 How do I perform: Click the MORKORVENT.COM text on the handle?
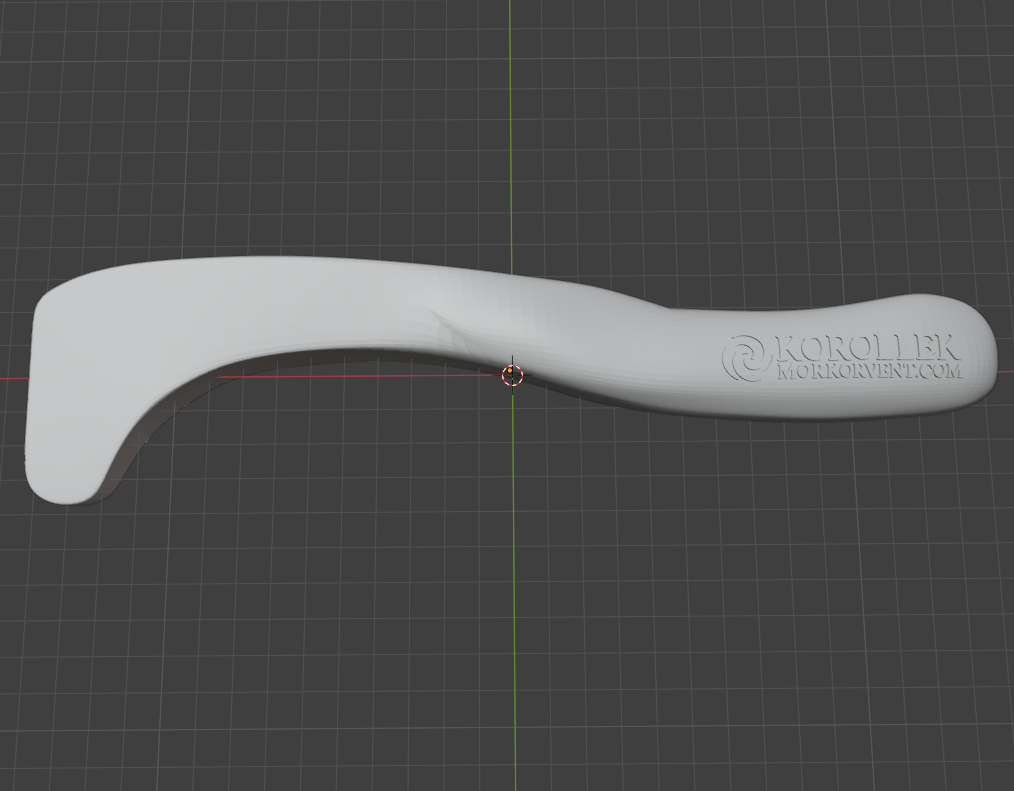tap(869, 371)
